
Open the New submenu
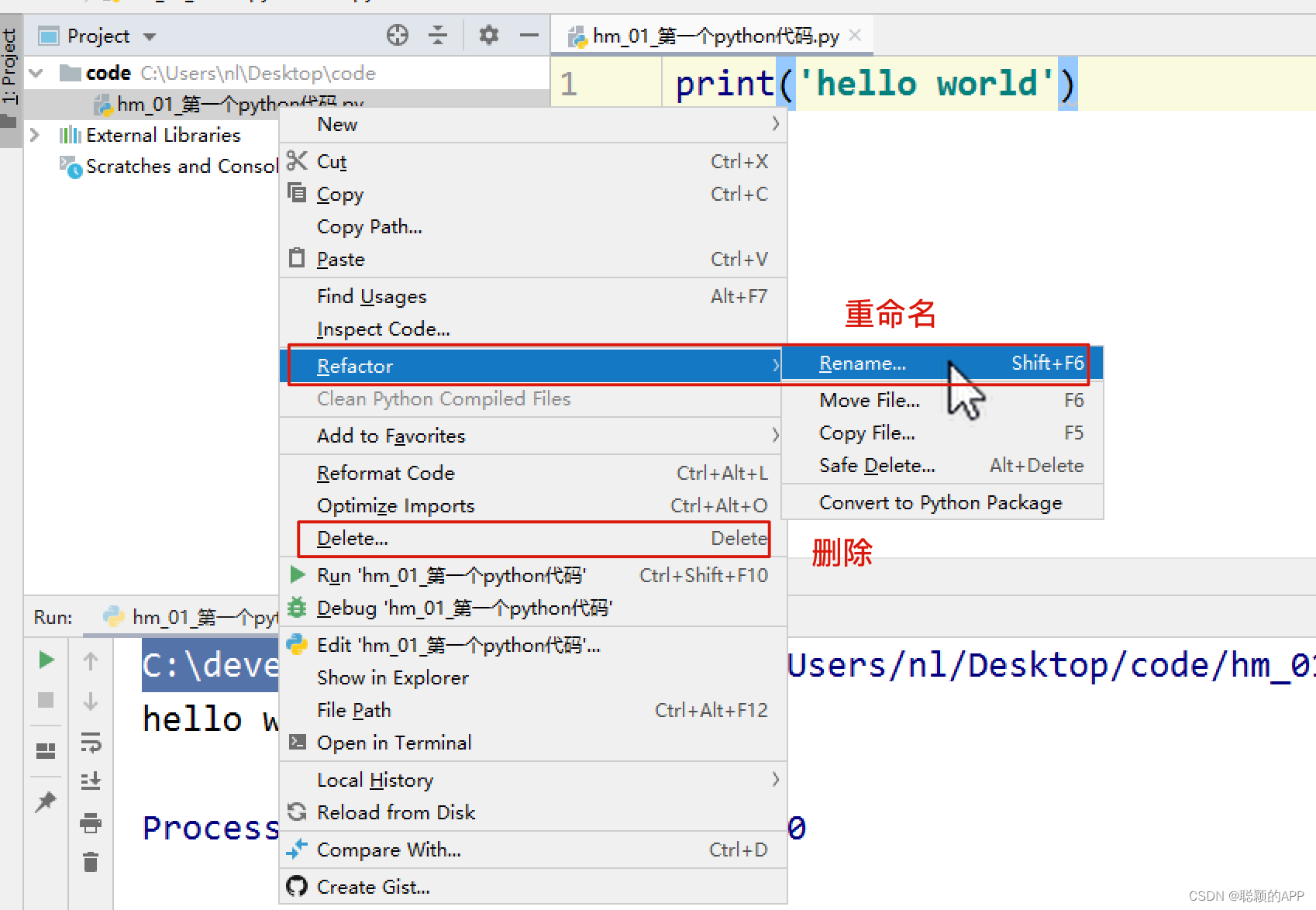(533, 124)
